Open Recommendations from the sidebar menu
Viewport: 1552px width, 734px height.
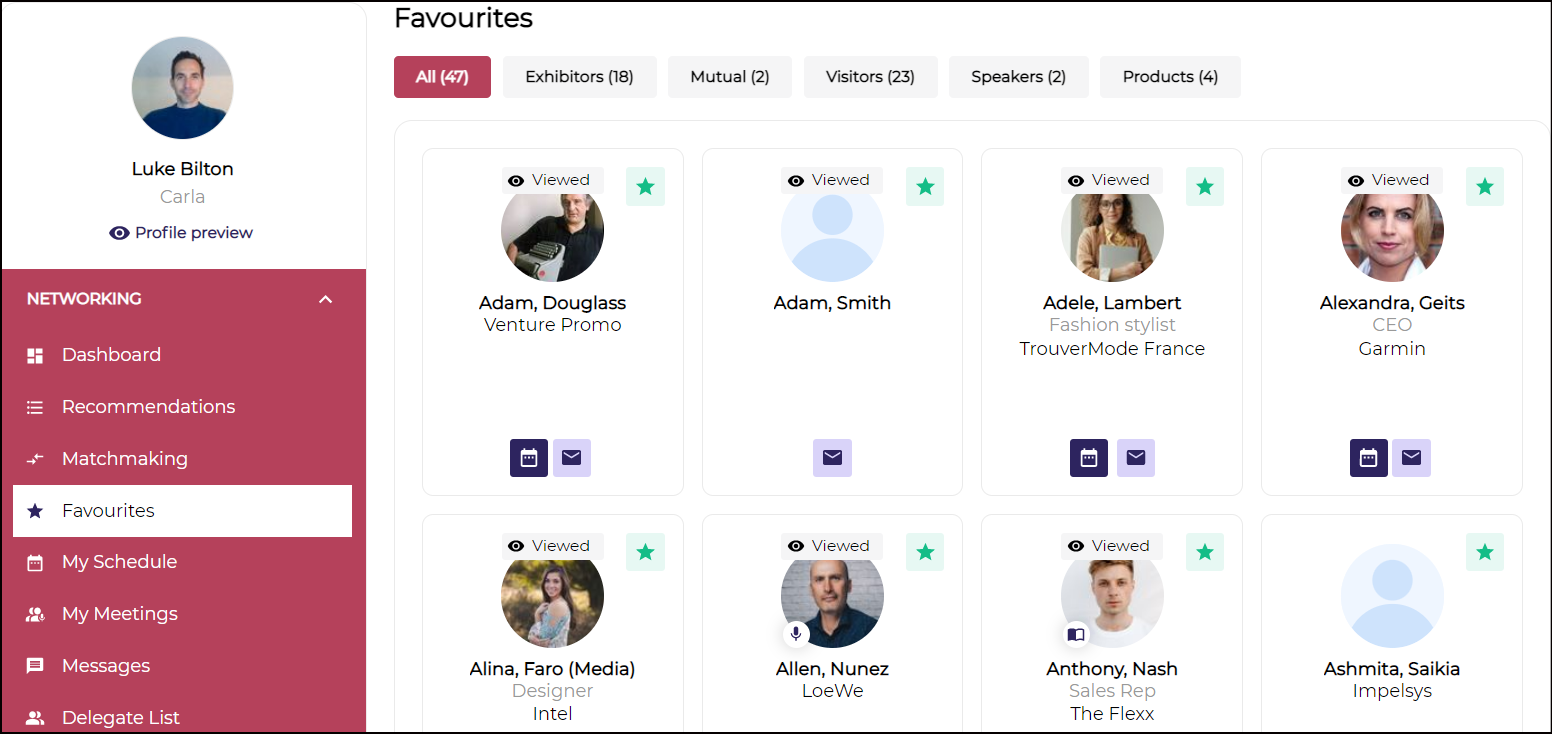(x=148, y=407)
